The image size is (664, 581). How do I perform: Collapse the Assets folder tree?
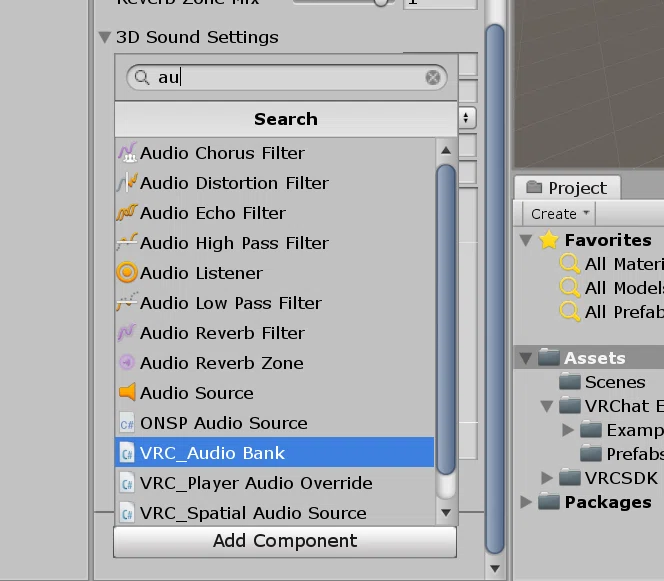[x=526, y=358]
